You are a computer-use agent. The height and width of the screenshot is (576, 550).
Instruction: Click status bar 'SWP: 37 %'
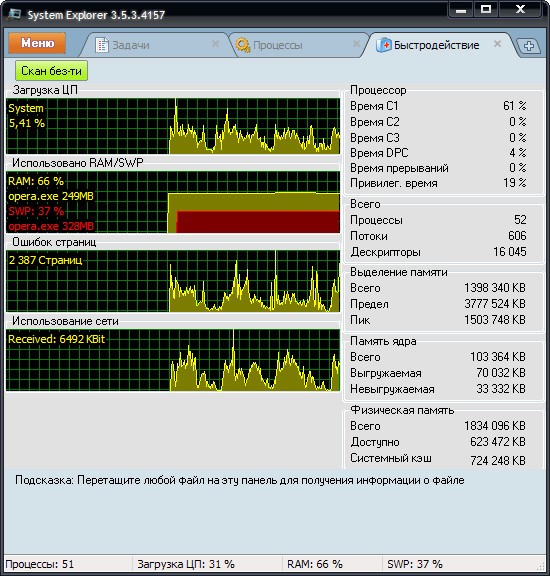(415, 564)
